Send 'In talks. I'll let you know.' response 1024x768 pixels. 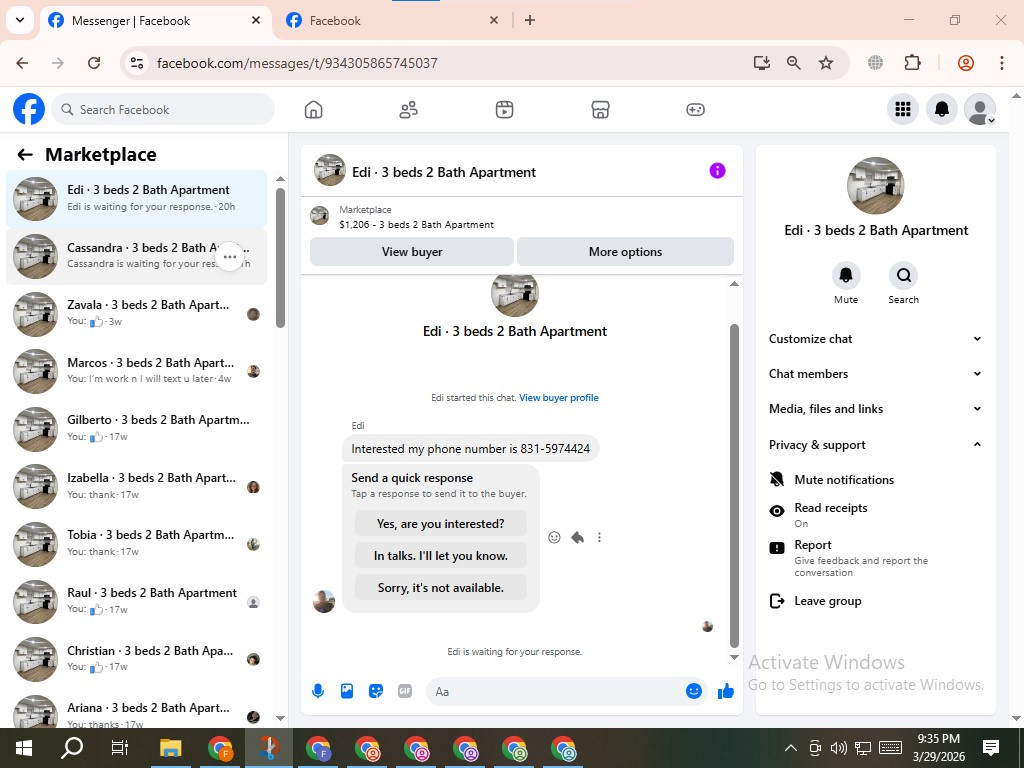[441, 556]
